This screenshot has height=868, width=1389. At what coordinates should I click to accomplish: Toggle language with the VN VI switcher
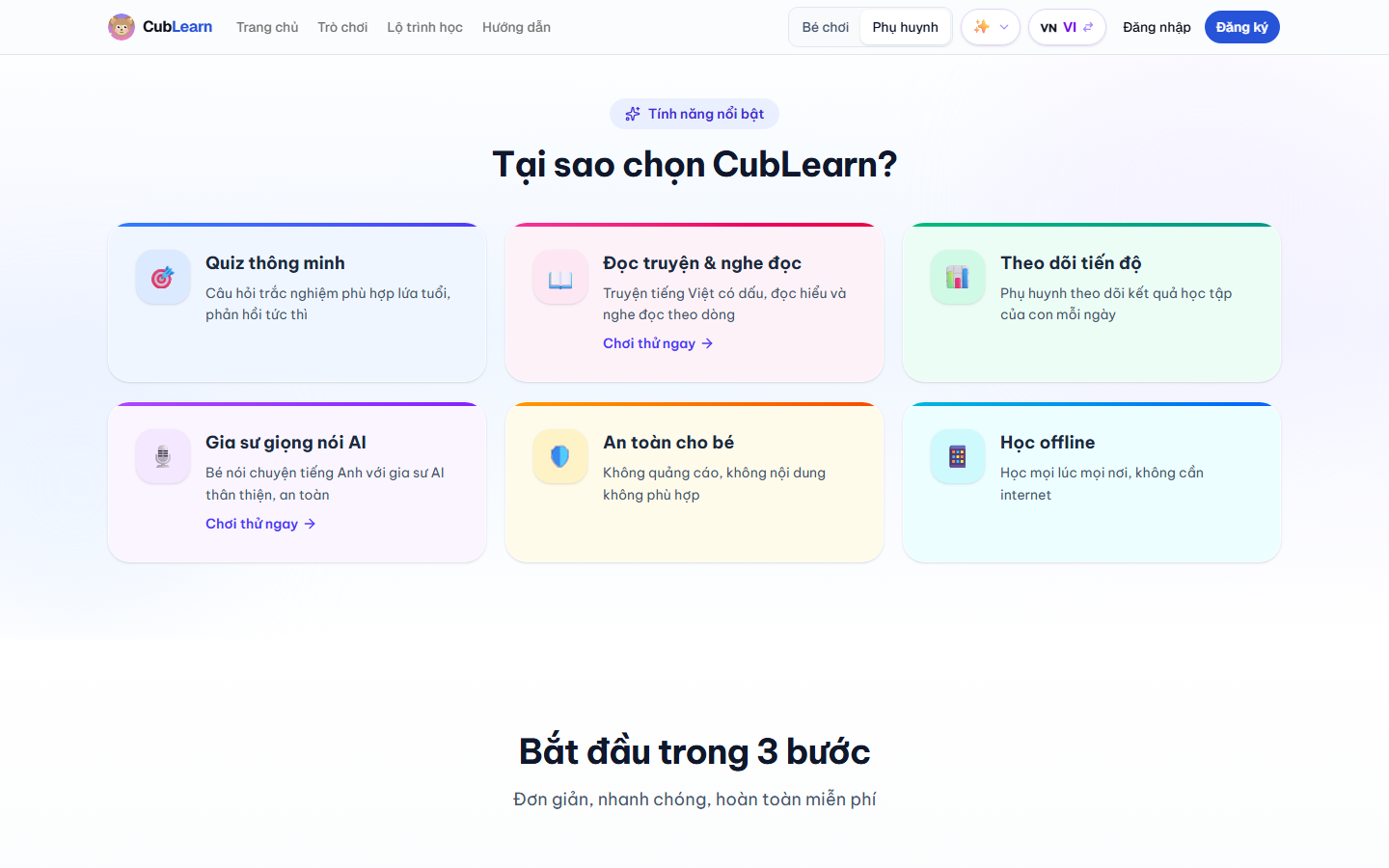tap(1067, 27)
